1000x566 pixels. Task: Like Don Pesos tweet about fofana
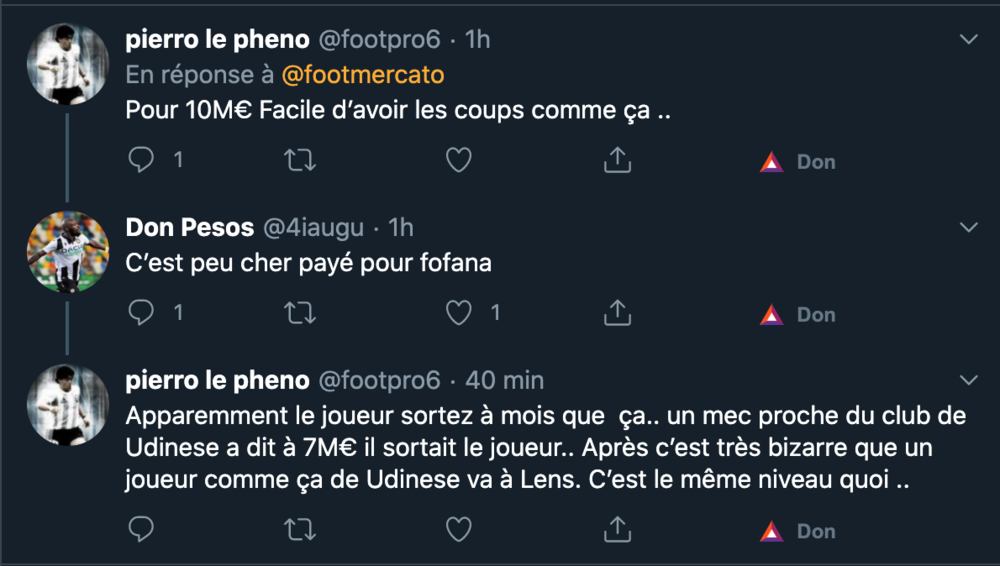(459, 313)
